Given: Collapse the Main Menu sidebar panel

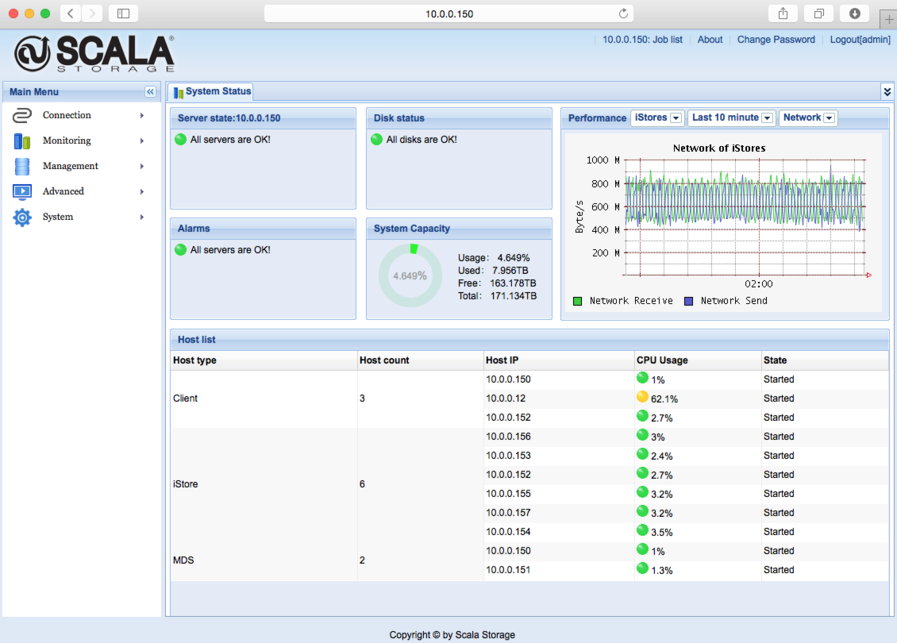Looking at the screenshot, I should point(150,92).
